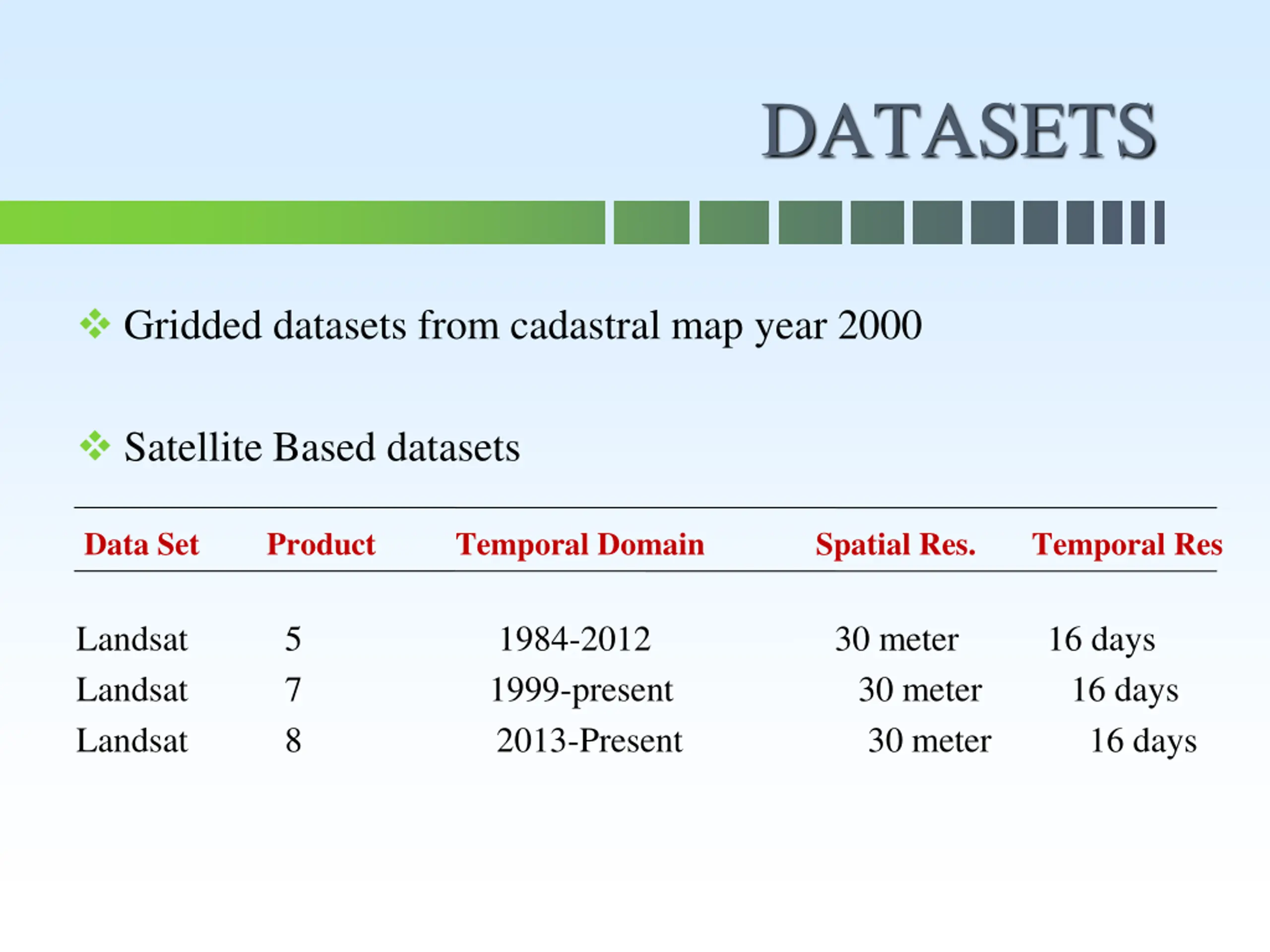Click the green bullet before 'Gridded datasets'
This screenshot has width=1270, height=952.
click(x=95, y=324)
